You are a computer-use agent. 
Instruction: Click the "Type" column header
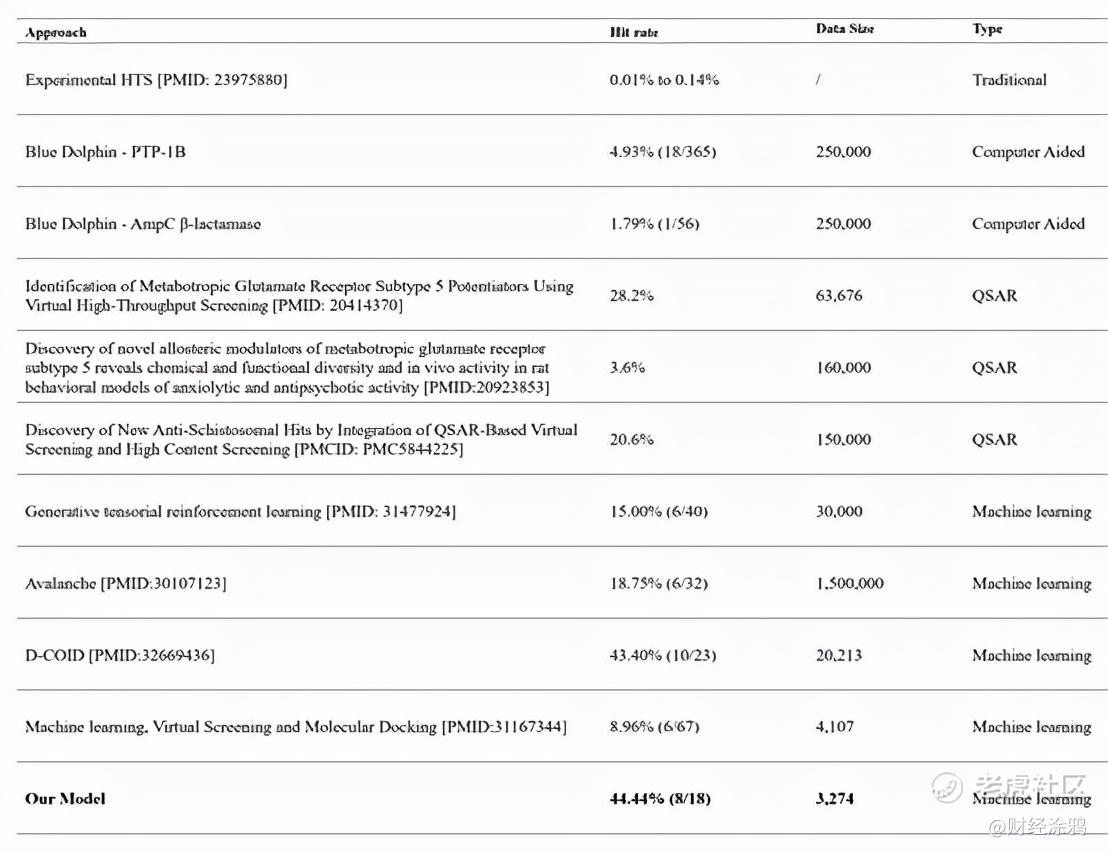tap(987, 29)
